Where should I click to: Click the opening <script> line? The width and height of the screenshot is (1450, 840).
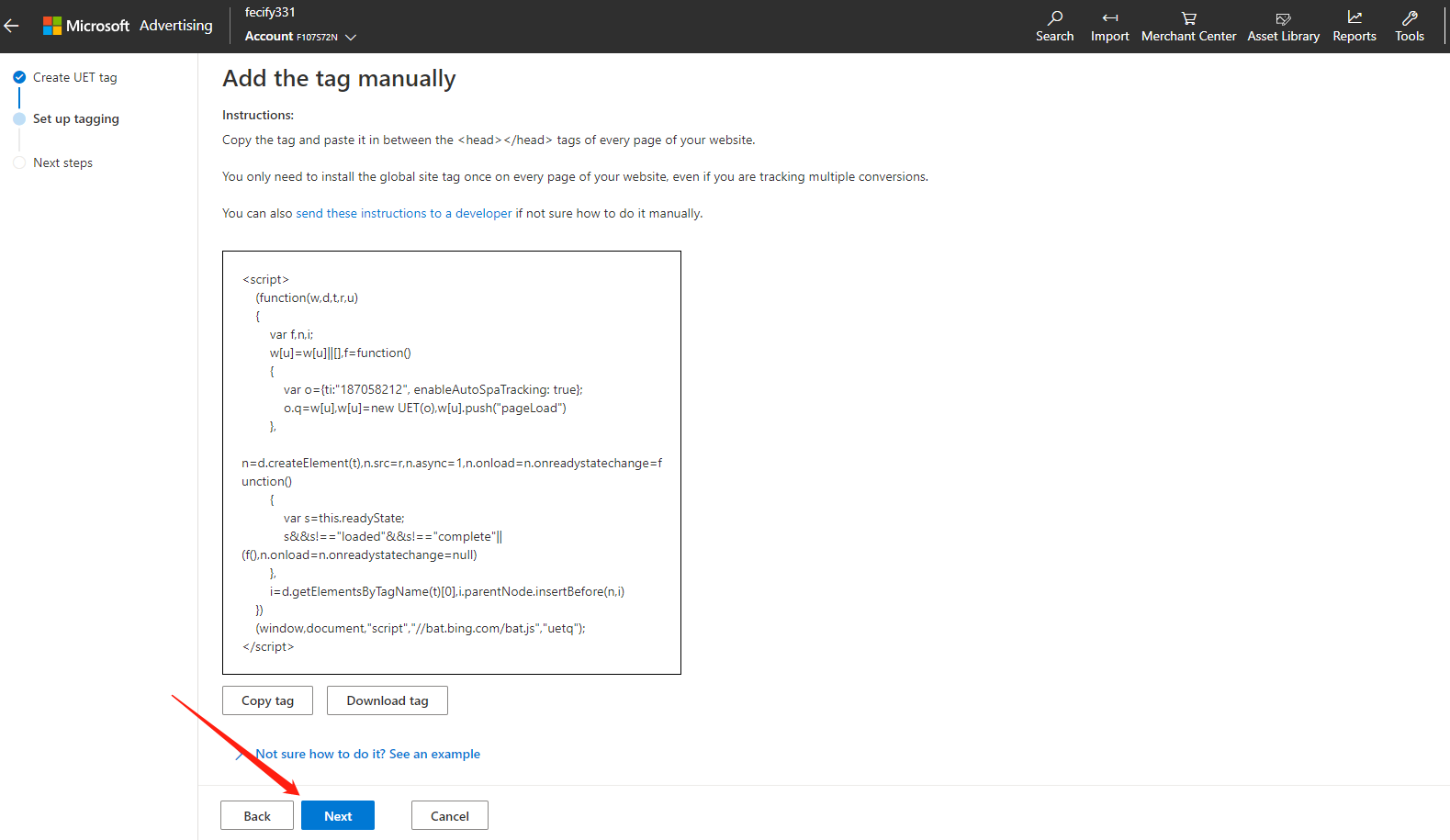point(265,279)
